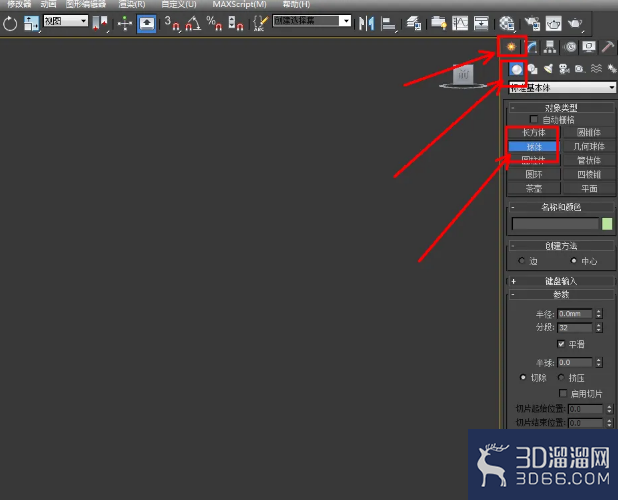Click the object name input field
This screenshot has width=618, height=500.
(555, 224)
